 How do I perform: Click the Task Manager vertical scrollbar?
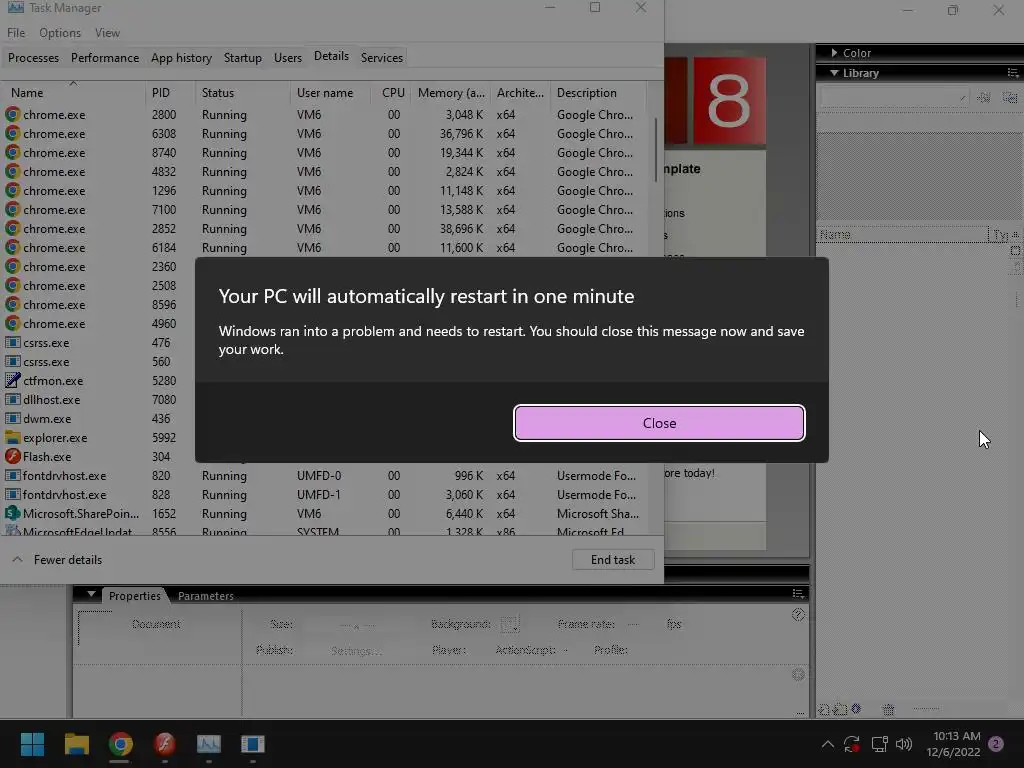coord(655,150)
